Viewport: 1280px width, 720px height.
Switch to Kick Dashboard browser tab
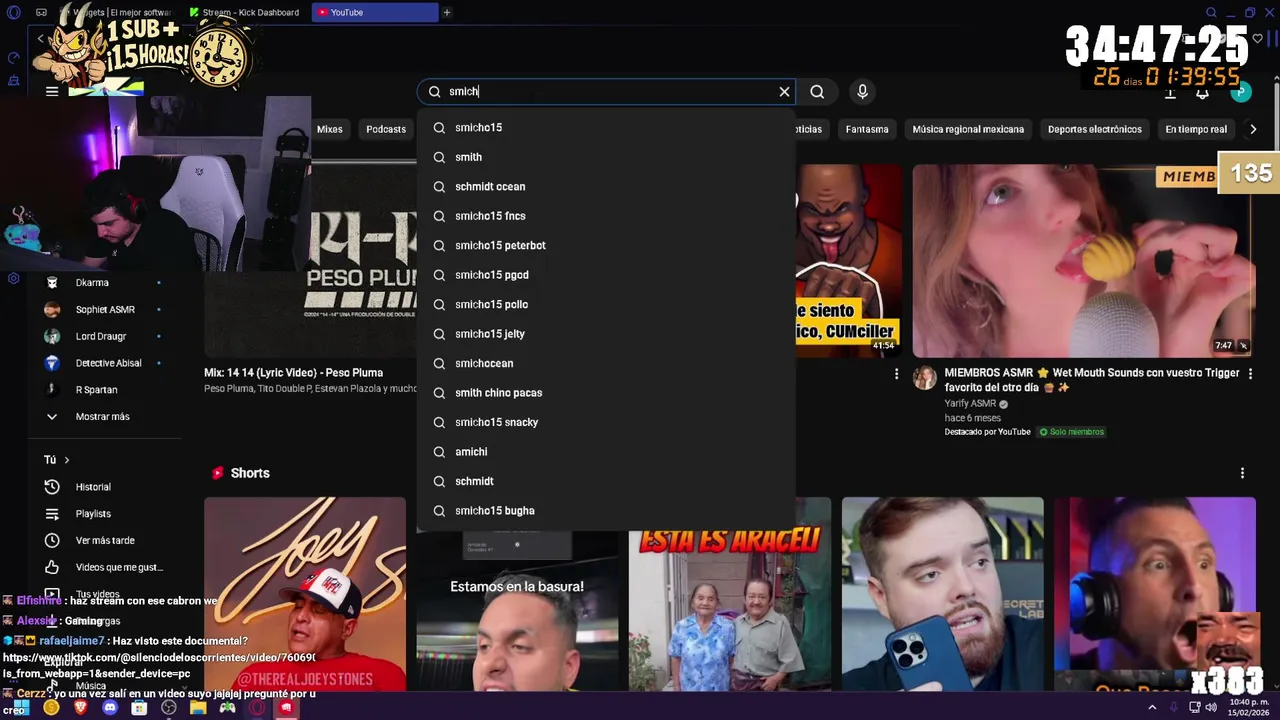tap(248, 12)
